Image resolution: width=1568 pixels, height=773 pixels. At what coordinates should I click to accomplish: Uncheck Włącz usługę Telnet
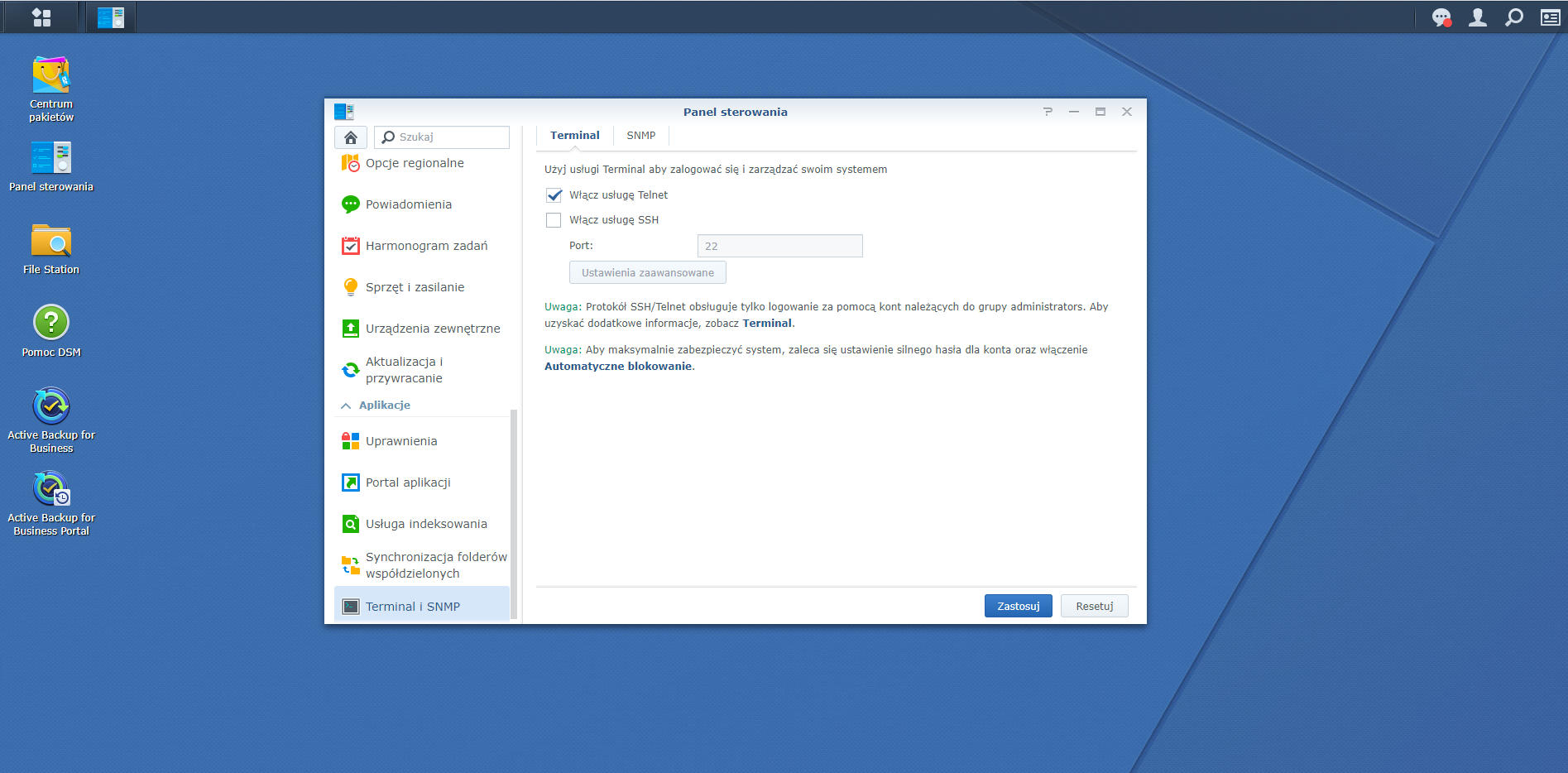554,195
